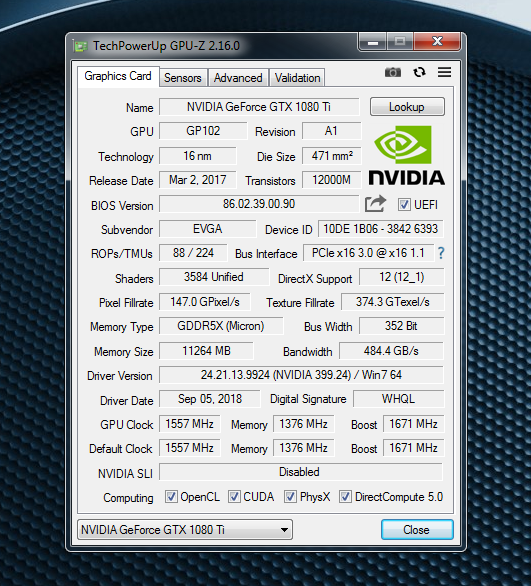The width and height of the screenshot is (531, 586).
Task: Click the BIOS Version field 86.02.39.00.90
Action: click(x=259, y=204)
